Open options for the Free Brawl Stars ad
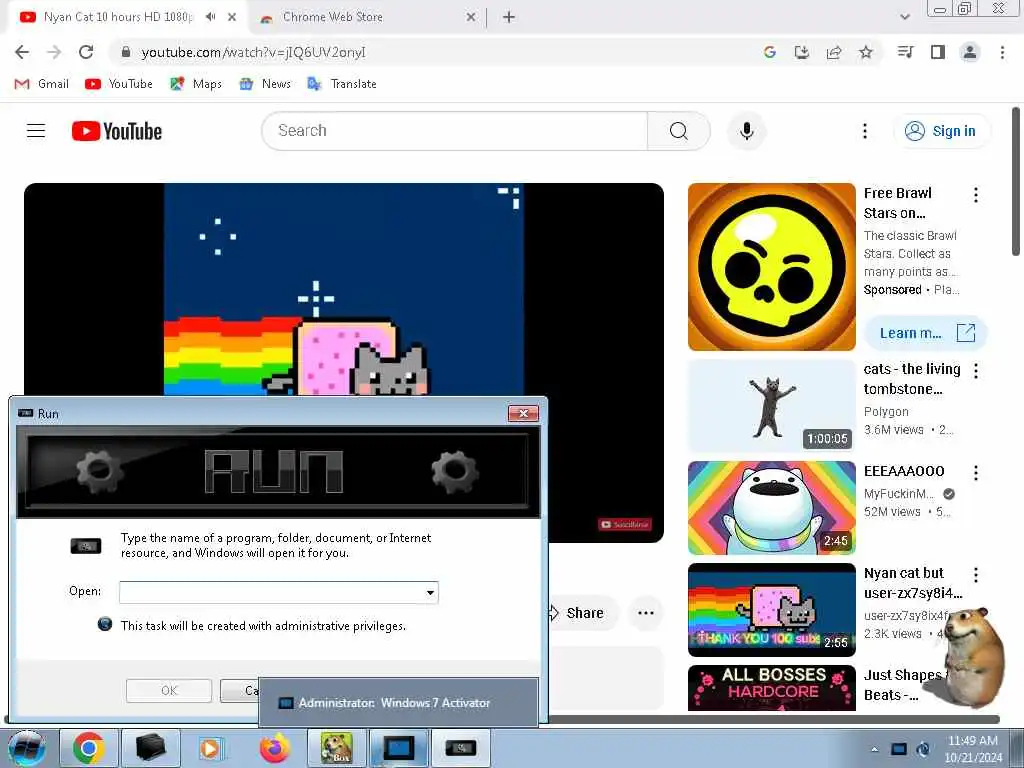 click(x=976, y=195)
